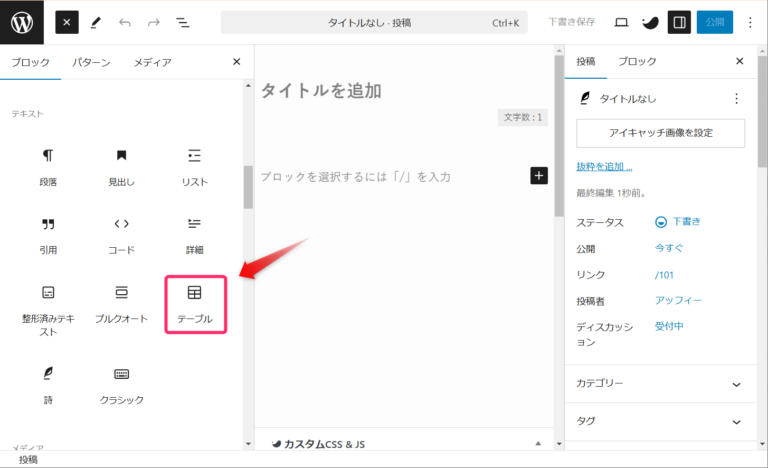Insert the Paragraph (段落) block
768x468 pixels.
(x=47, y=167)
